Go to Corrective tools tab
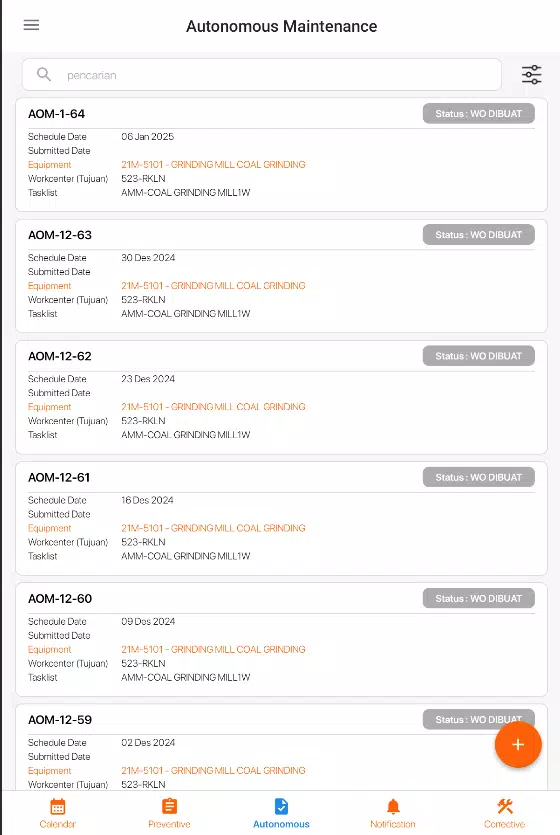560x835 pixels. coord(505,813)
